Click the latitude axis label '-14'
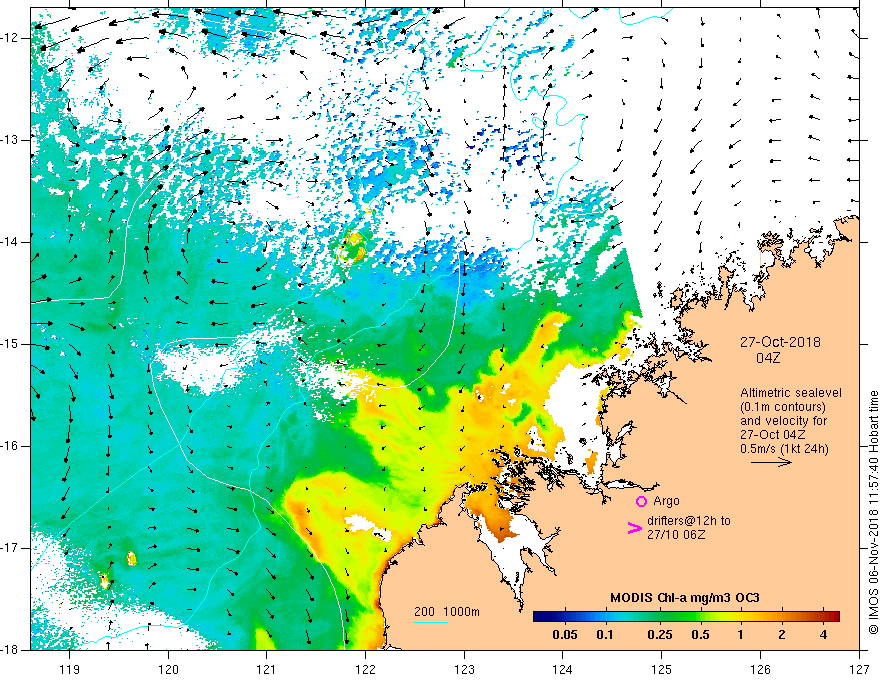The height and width of the screenshot is (680, 880). click(12, 242)
